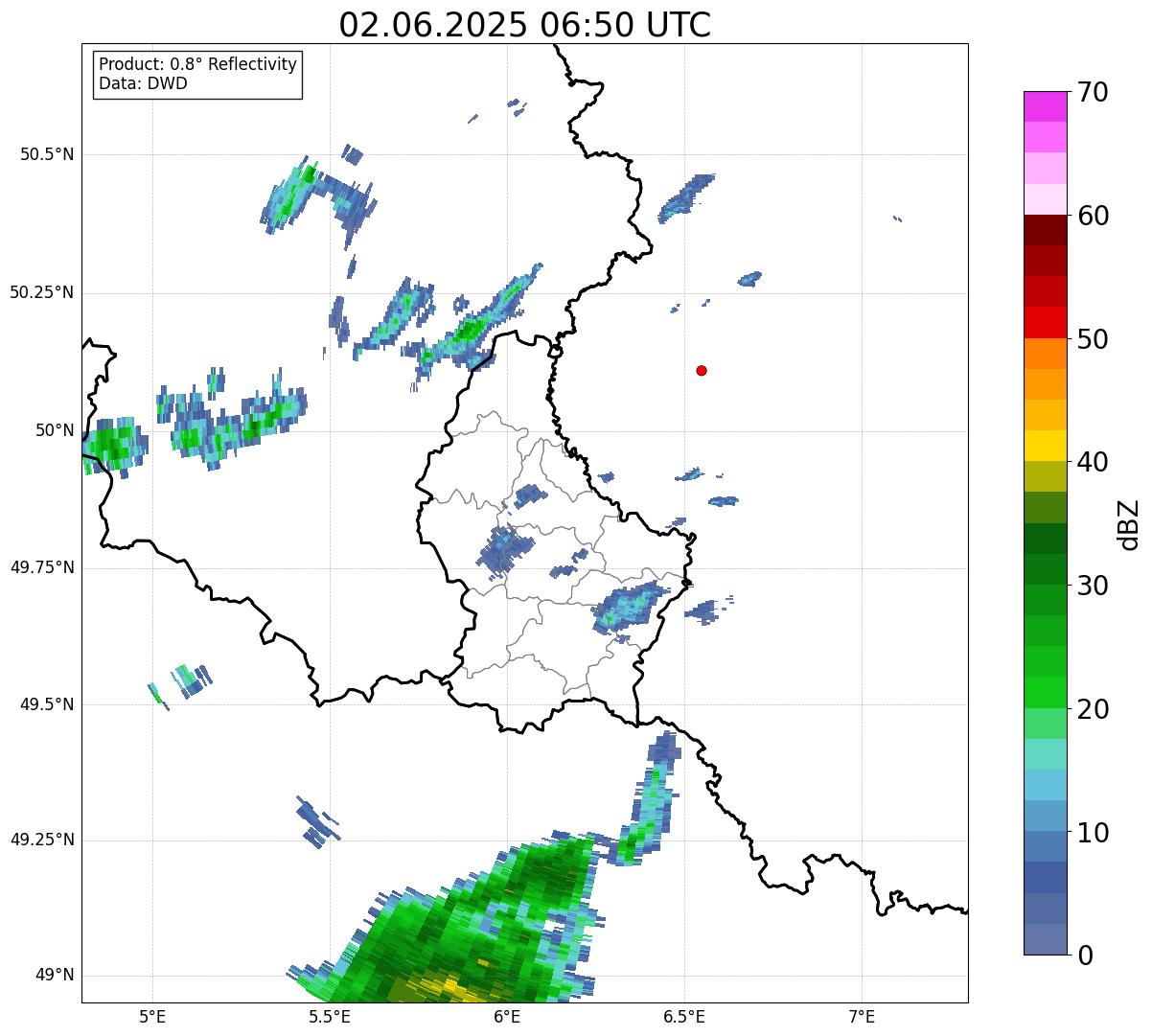The width and height of the screenshot is (1152, 1036).
Task: Click the colorbar tick label 40
Action: pos(1093,462)
